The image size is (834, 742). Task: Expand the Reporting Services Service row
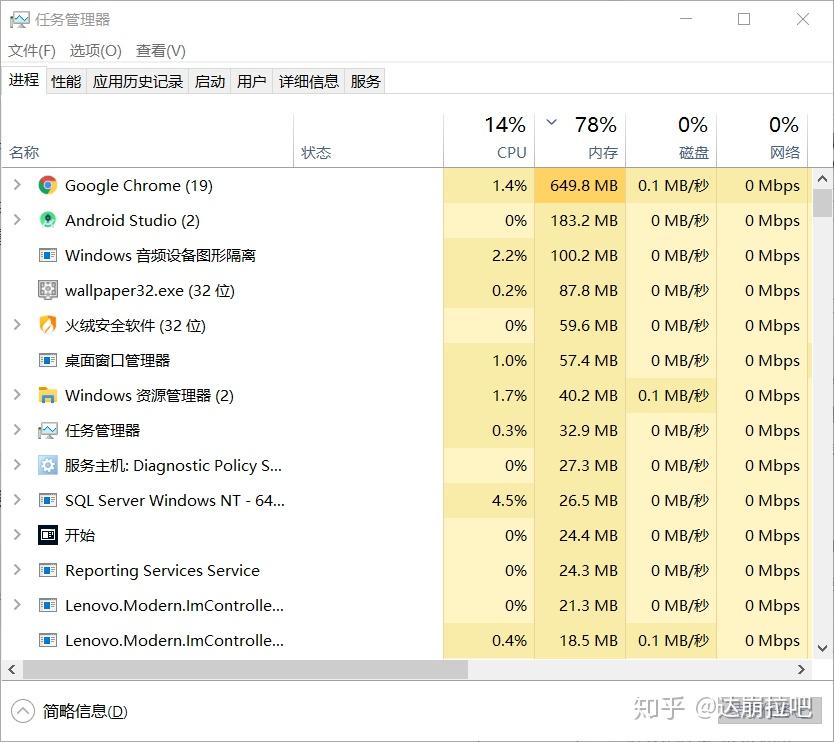17,570
